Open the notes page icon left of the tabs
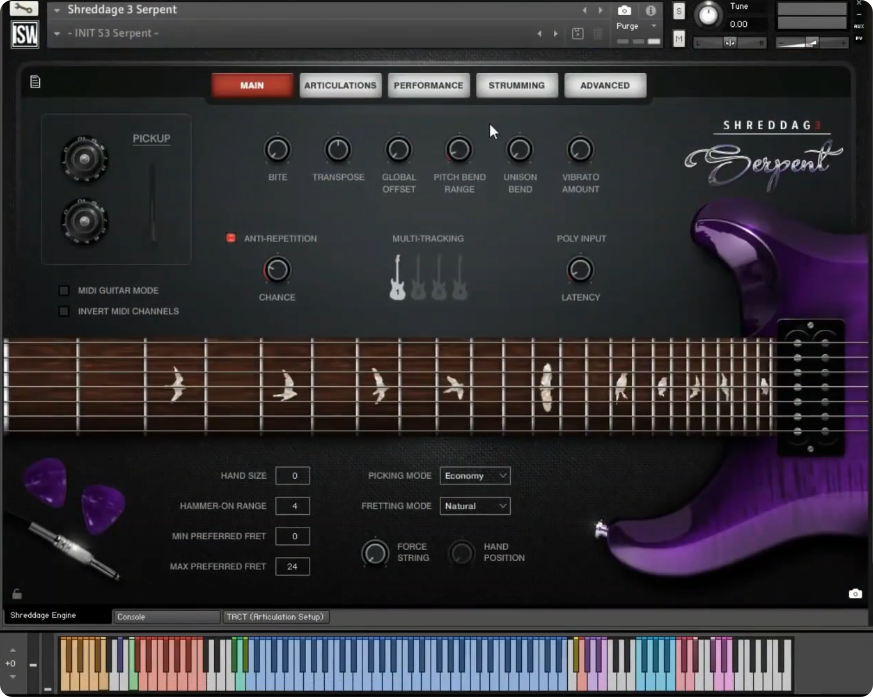Screen dimensions: 873x697 [35, 82]
